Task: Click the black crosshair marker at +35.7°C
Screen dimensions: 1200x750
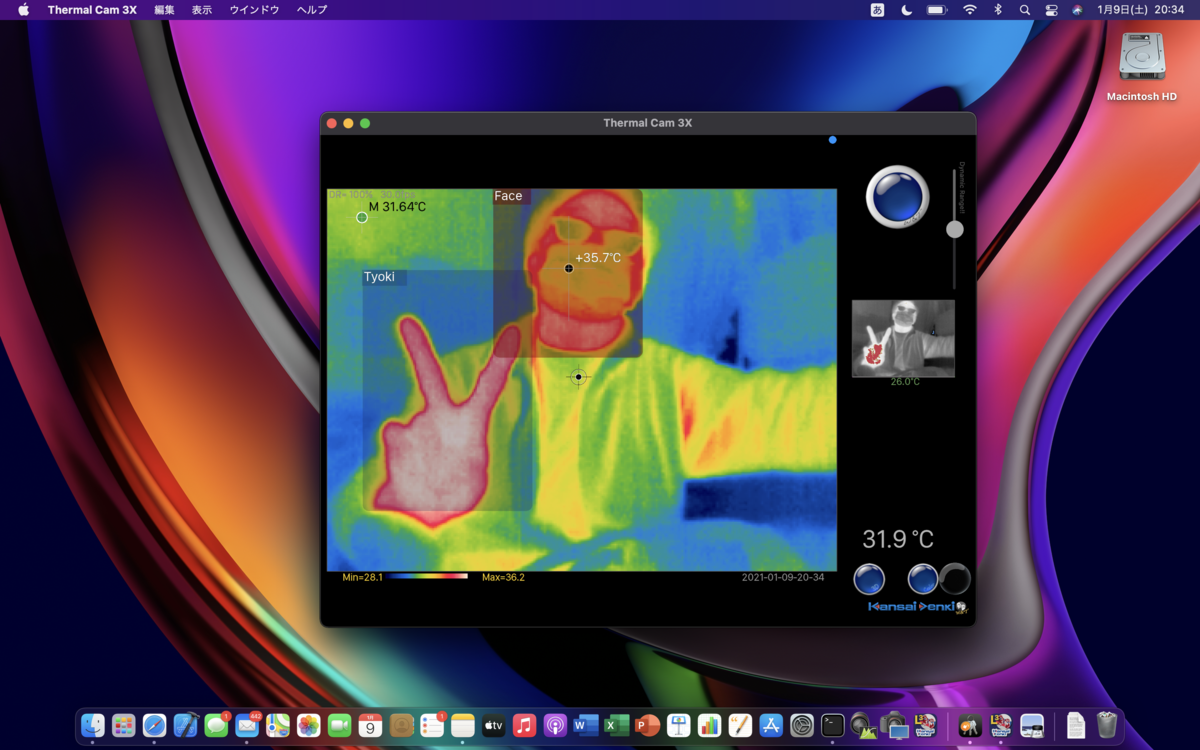Action: (x=569, y=268)
